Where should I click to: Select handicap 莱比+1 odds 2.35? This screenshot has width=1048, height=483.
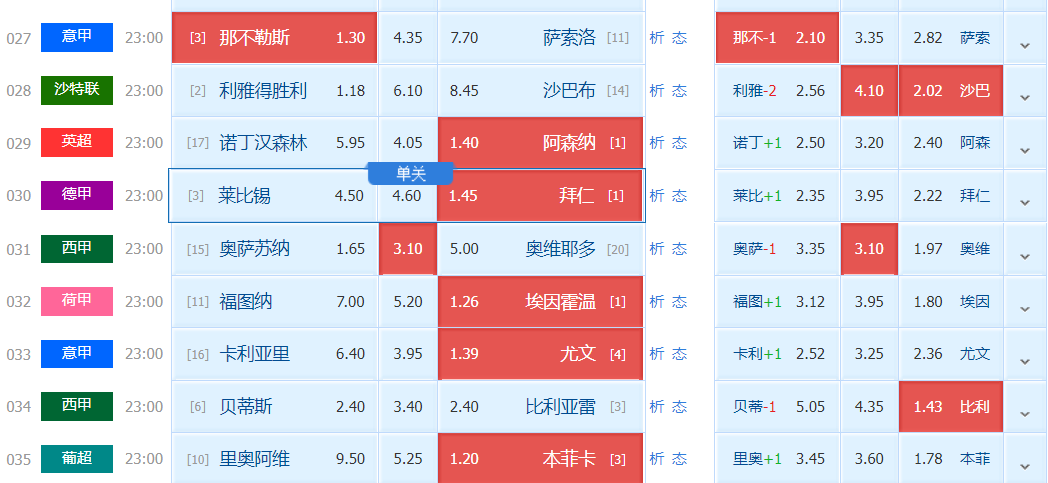click(777, 196)
